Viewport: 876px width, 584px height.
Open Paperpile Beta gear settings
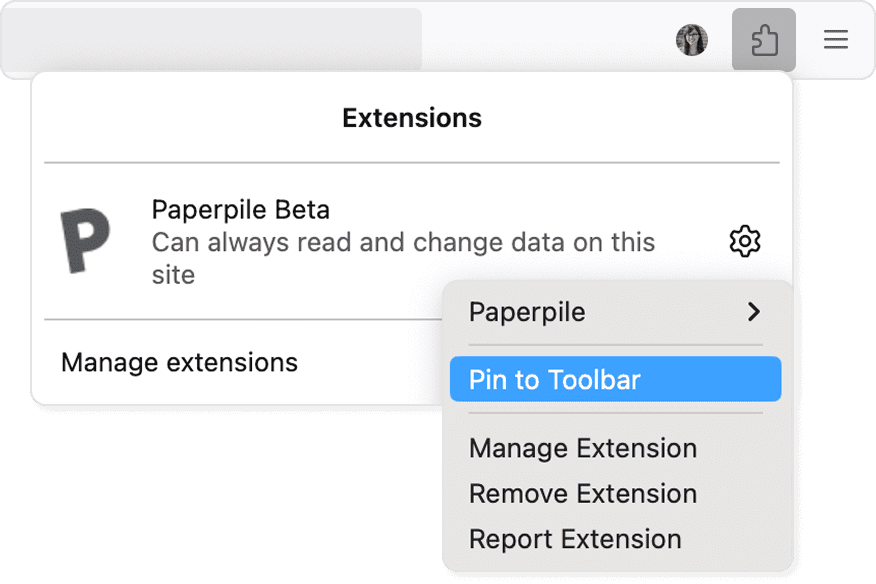(x=745, y=241)
